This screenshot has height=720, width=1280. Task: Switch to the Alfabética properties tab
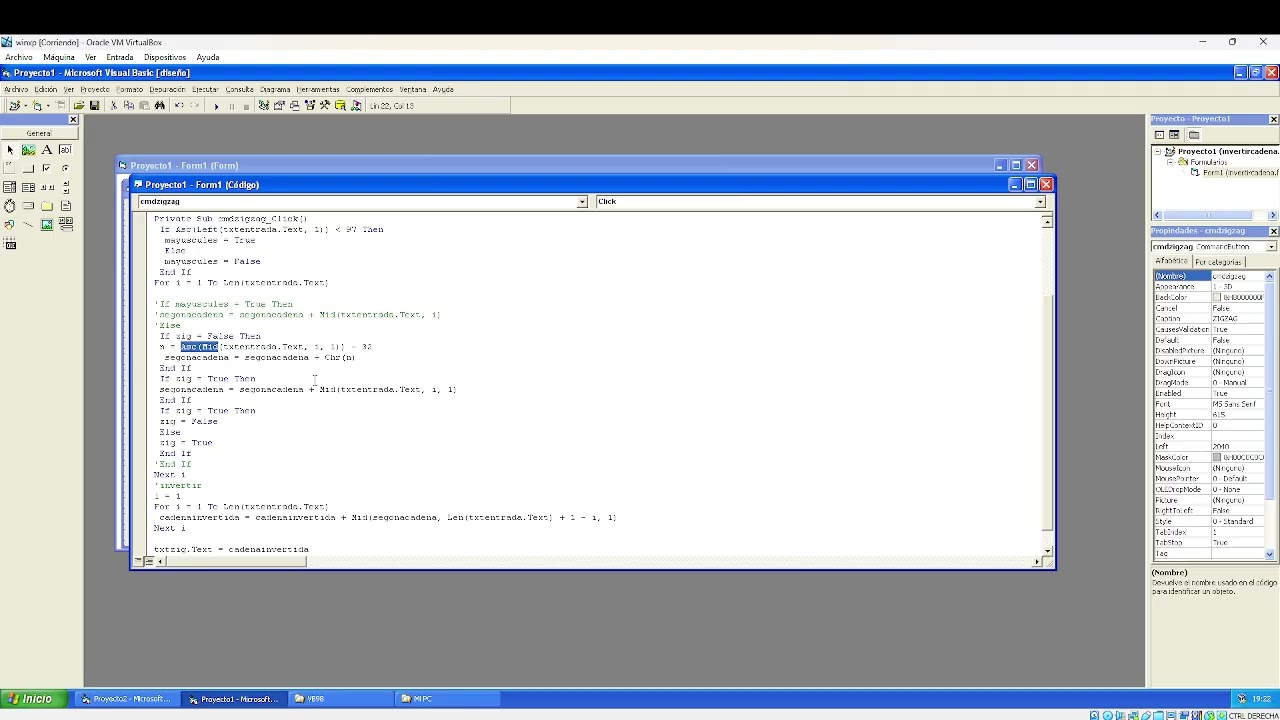point(1171,261)
